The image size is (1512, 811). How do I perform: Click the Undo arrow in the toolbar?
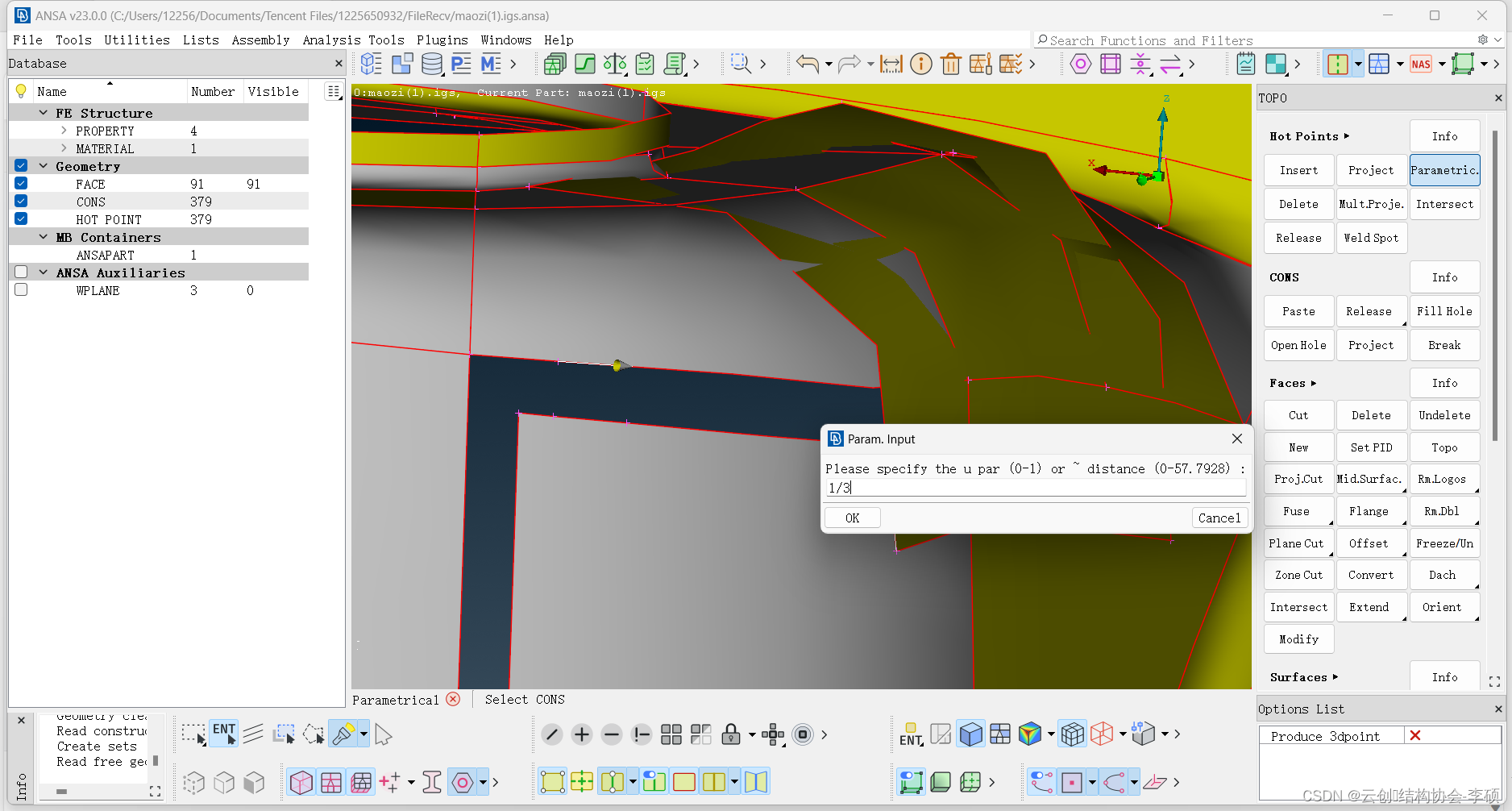tap(807, 64)
